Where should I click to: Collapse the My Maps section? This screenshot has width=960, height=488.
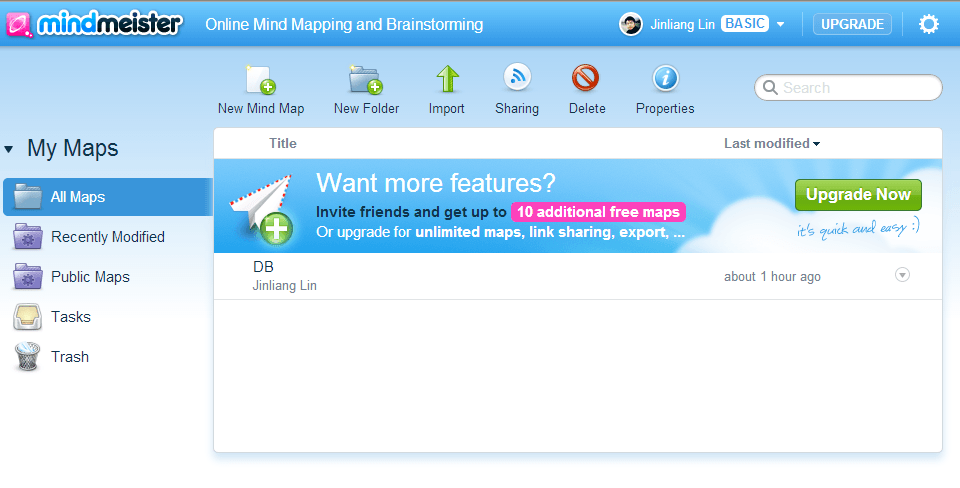pyautogui.click(x=9, y=149)
